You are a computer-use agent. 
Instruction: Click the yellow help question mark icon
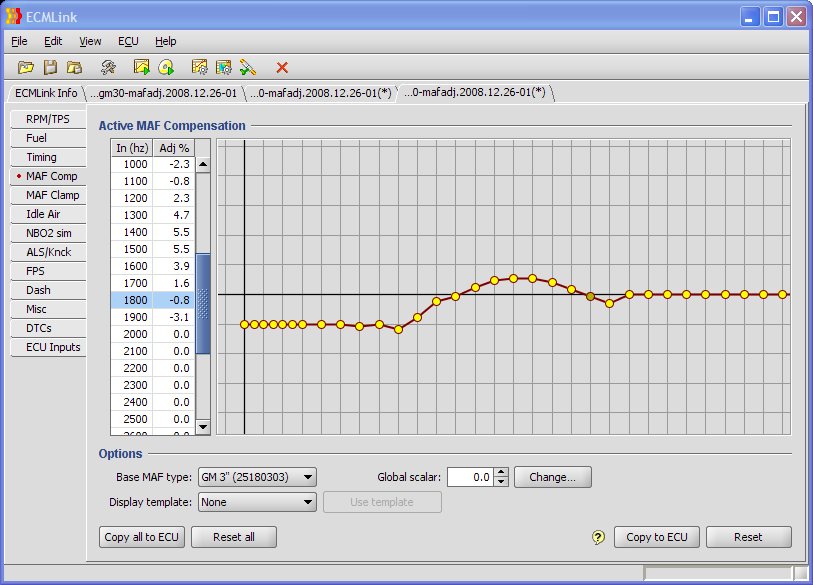tap(598, 538)
